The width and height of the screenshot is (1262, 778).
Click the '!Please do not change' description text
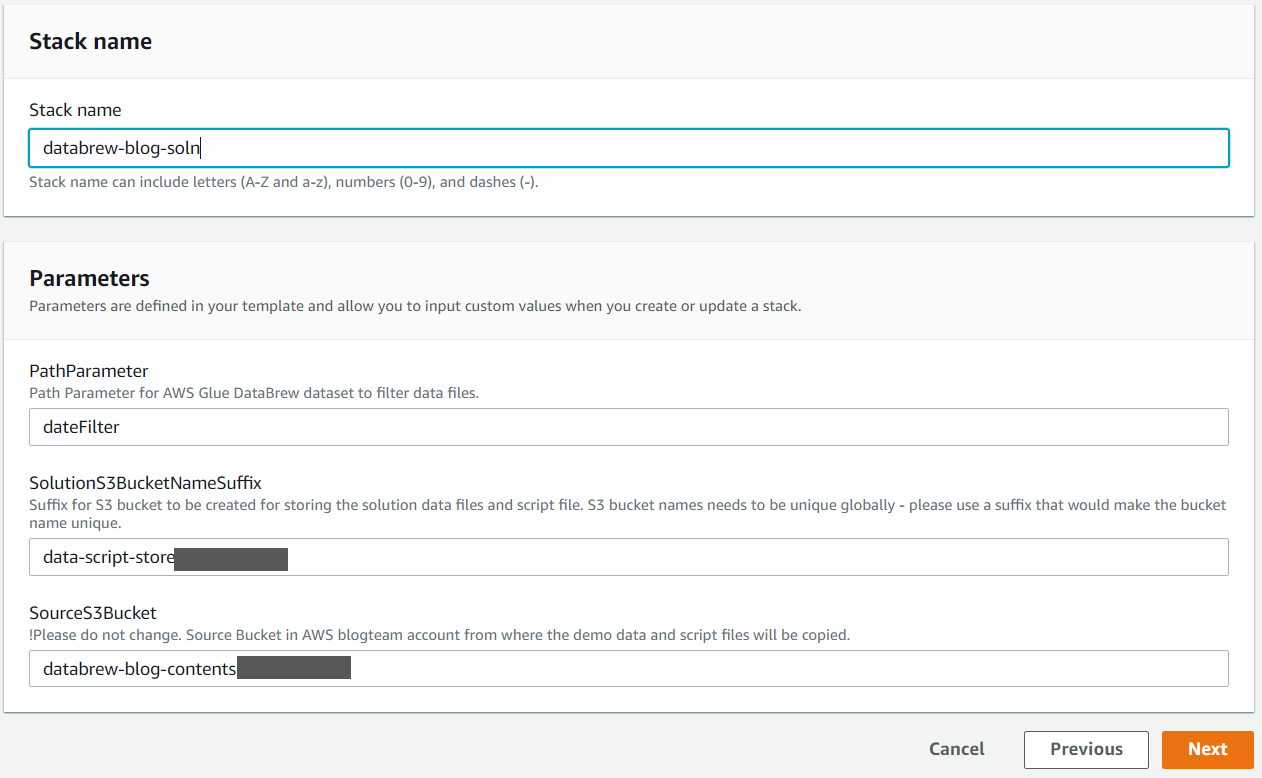coord(439,635)
